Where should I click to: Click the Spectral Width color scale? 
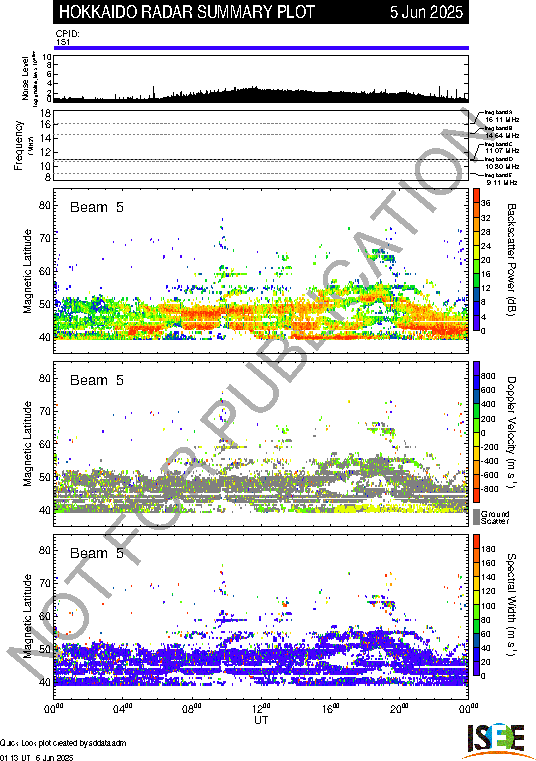point(476,605)
